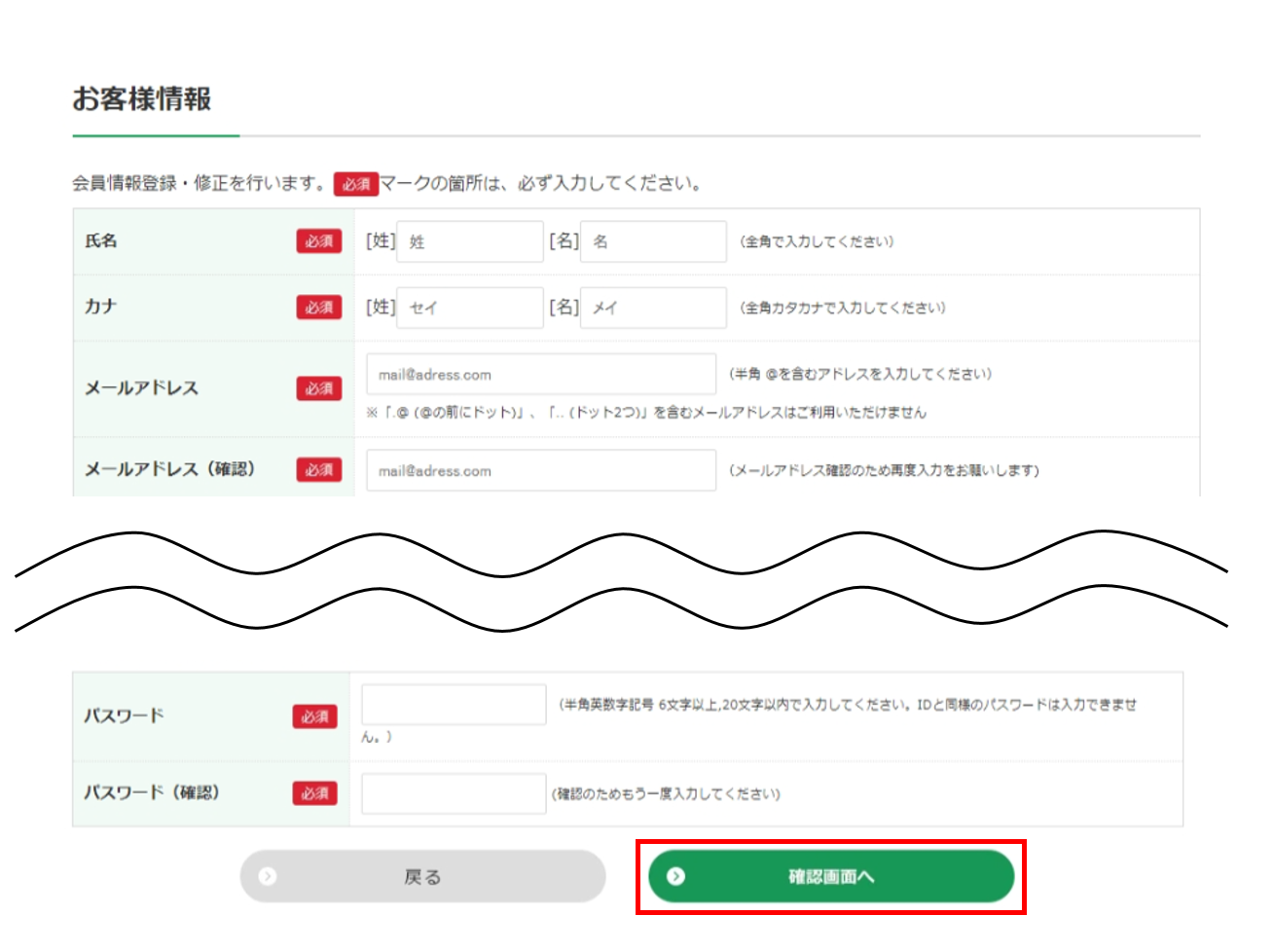Click the 必須 badge in the パスワード row
1274x952 pixels.
click(314, 716)
